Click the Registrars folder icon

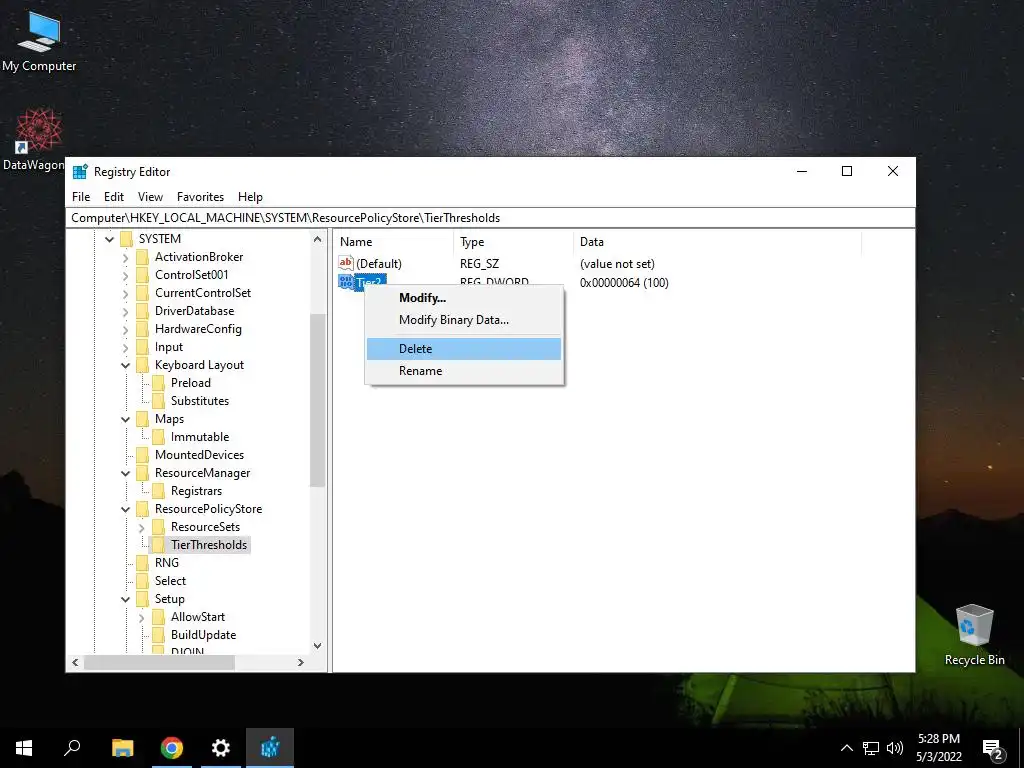159,491
